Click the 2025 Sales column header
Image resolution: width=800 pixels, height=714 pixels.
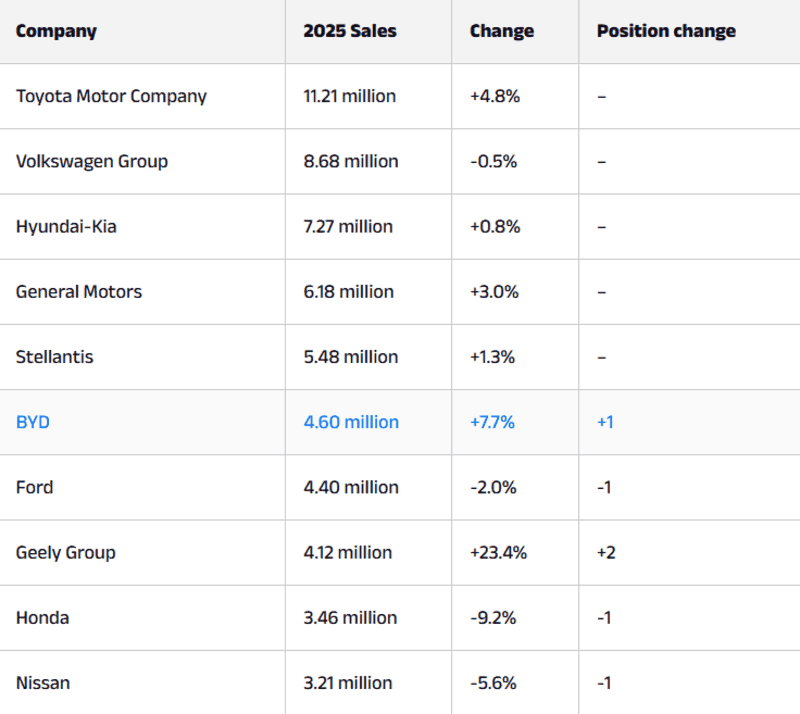350,31
